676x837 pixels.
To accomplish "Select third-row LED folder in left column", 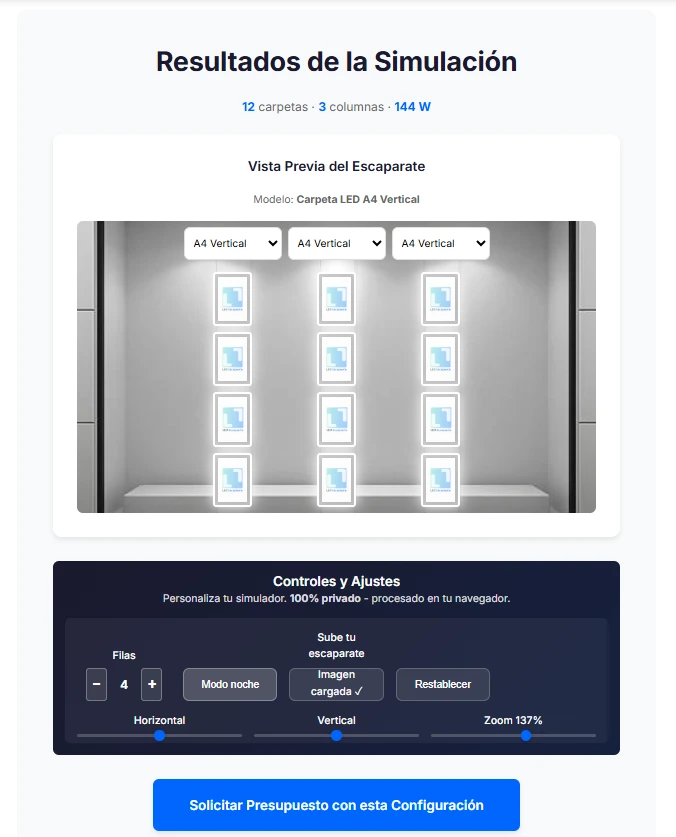I will [x=232, y=419].
